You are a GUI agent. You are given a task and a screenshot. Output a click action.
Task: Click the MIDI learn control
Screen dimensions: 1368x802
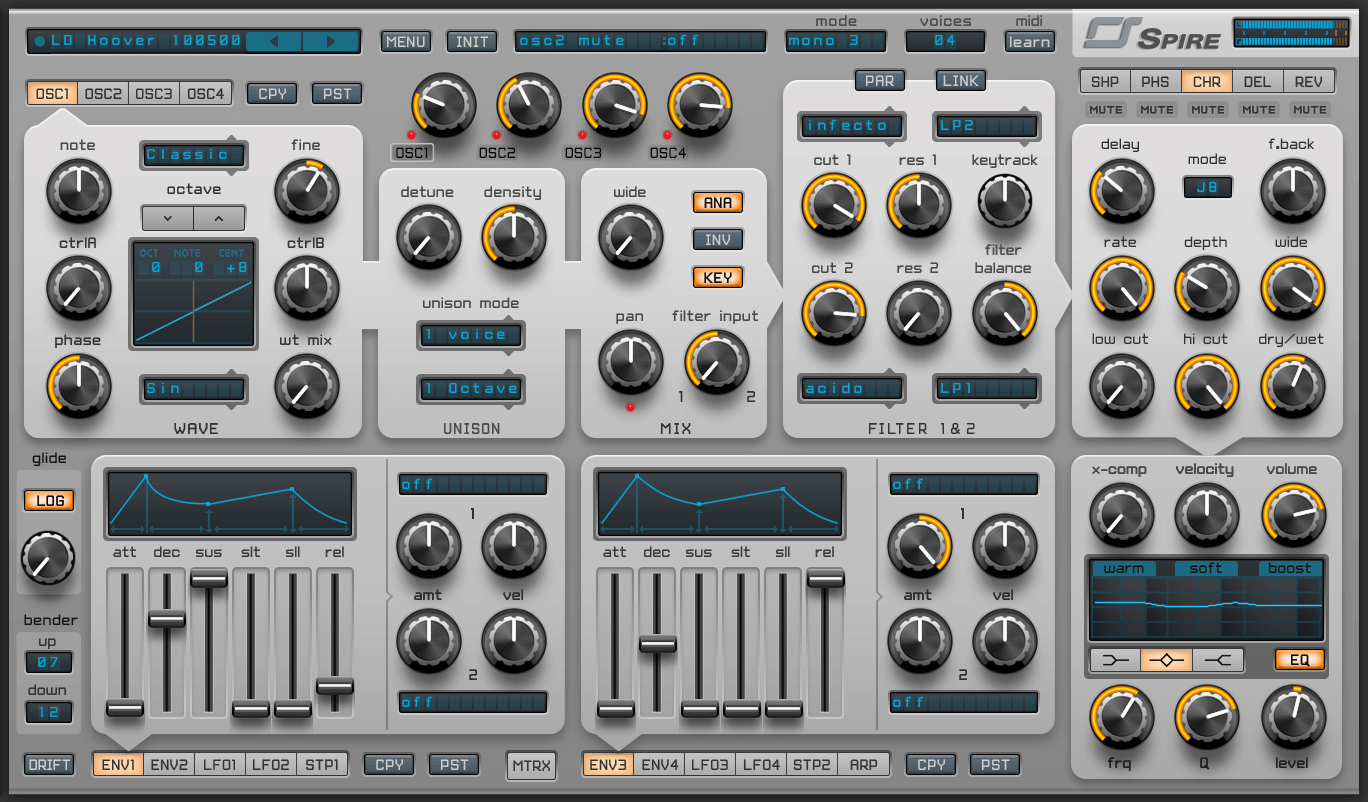[1029, 42]
